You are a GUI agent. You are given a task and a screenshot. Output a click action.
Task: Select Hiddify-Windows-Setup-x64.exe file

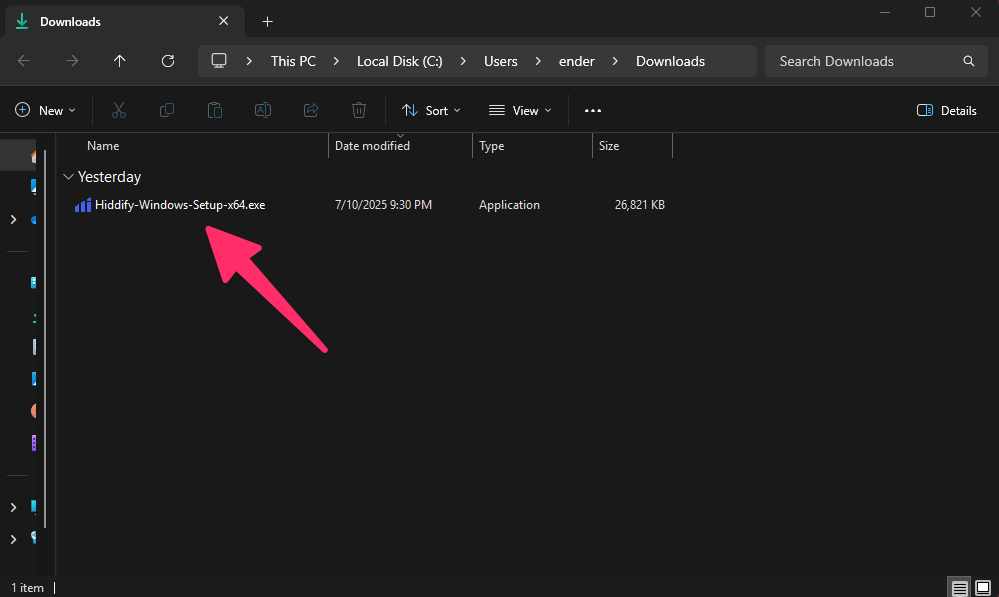[x=180, y=205]
